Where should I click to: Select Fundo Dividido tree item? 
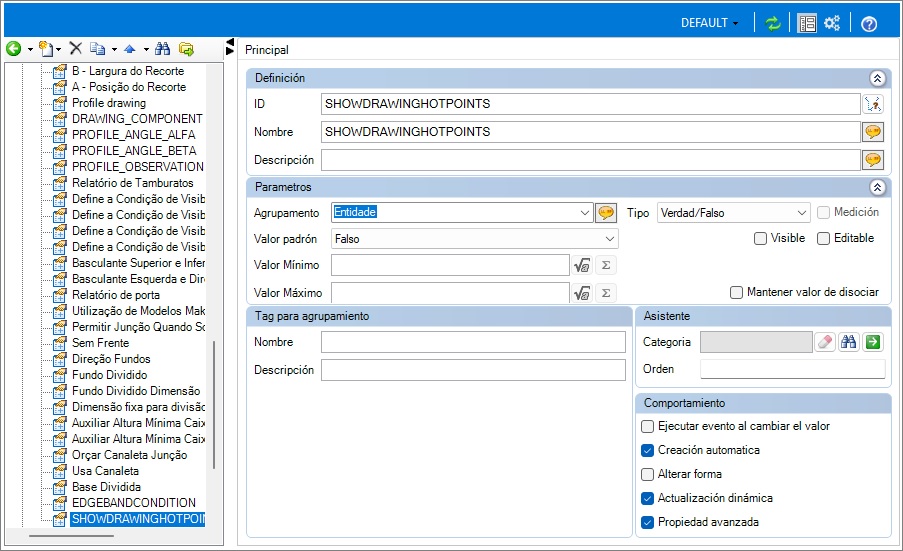pos(109,375)
